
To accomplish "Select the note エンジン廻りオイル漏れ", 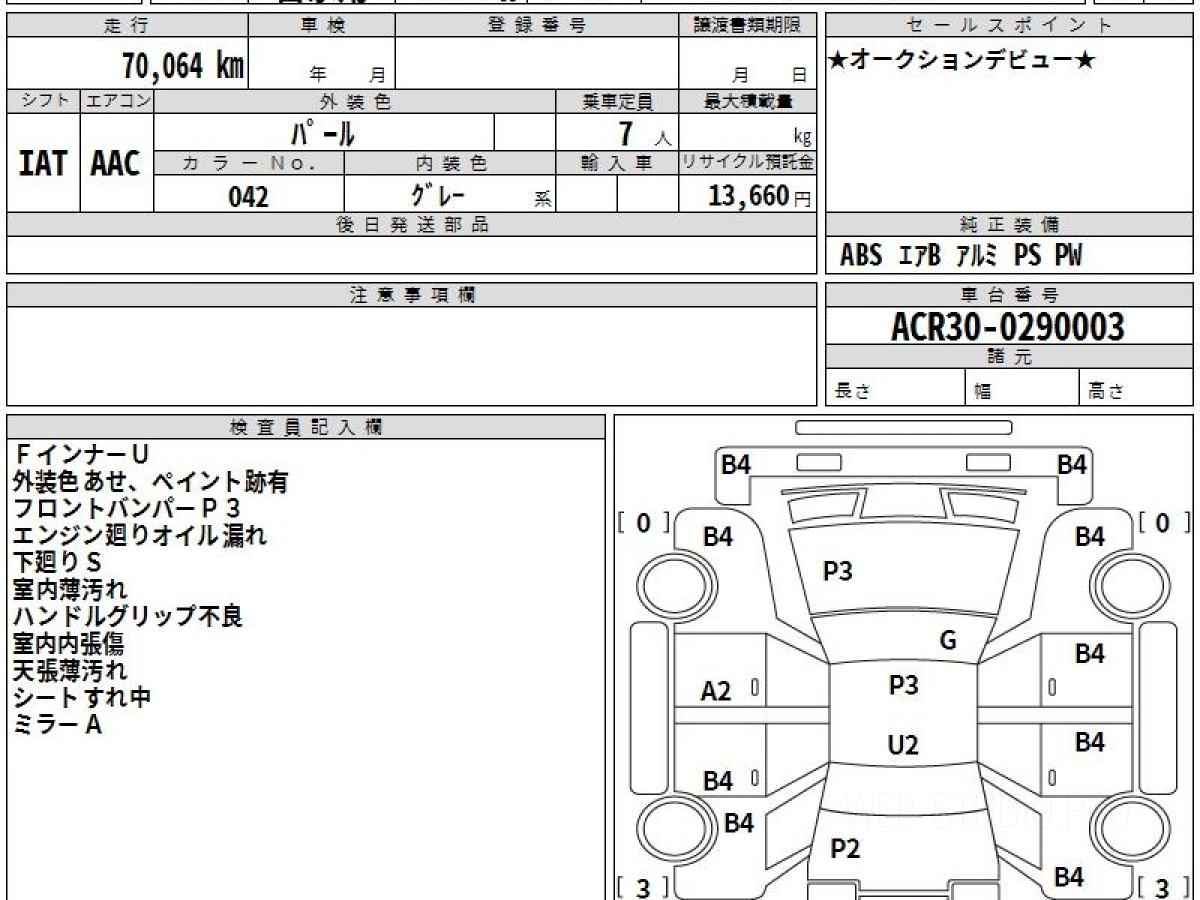I will point(140,535).
